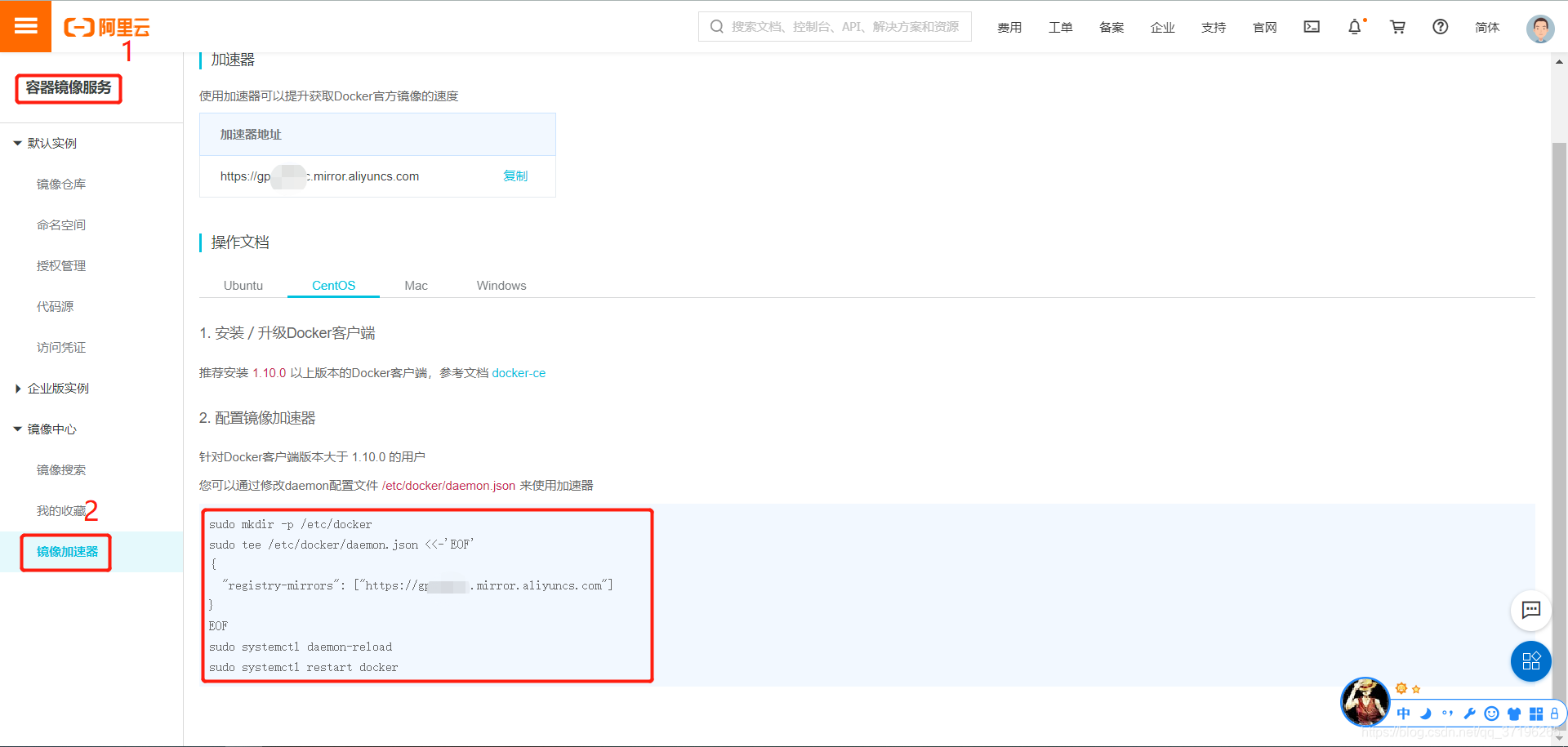Open the help question-mark icon

pos(1441,27)
